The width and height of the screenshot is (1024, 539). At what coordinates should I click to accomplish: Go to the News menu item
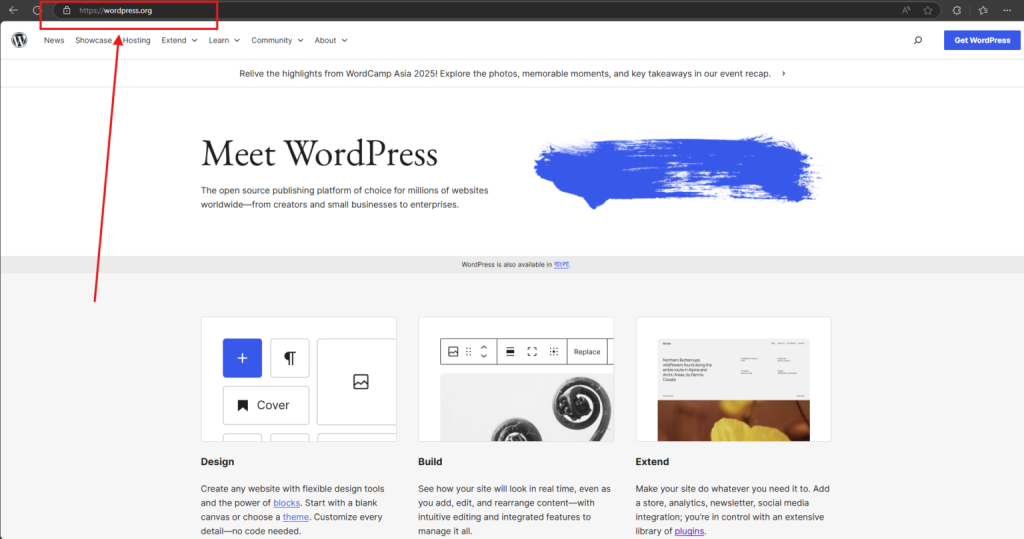(x=54, y=41)
